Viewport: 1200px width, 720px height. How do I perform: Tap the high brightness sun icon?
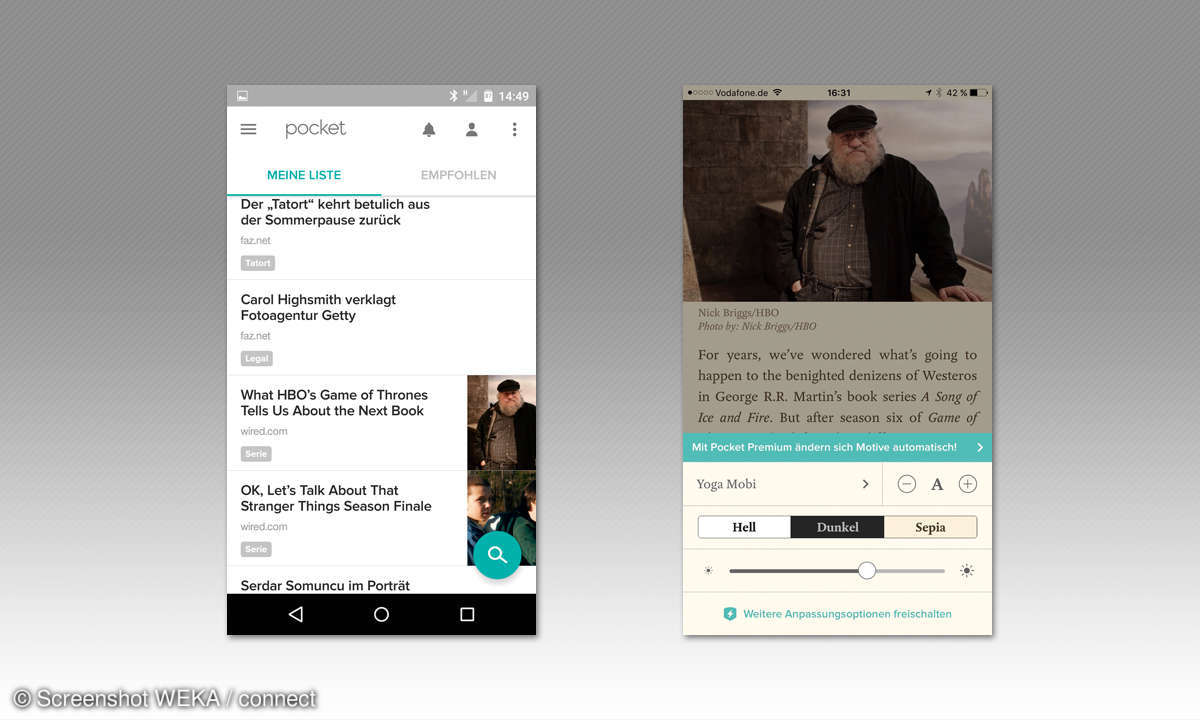(x=967, y=571)
